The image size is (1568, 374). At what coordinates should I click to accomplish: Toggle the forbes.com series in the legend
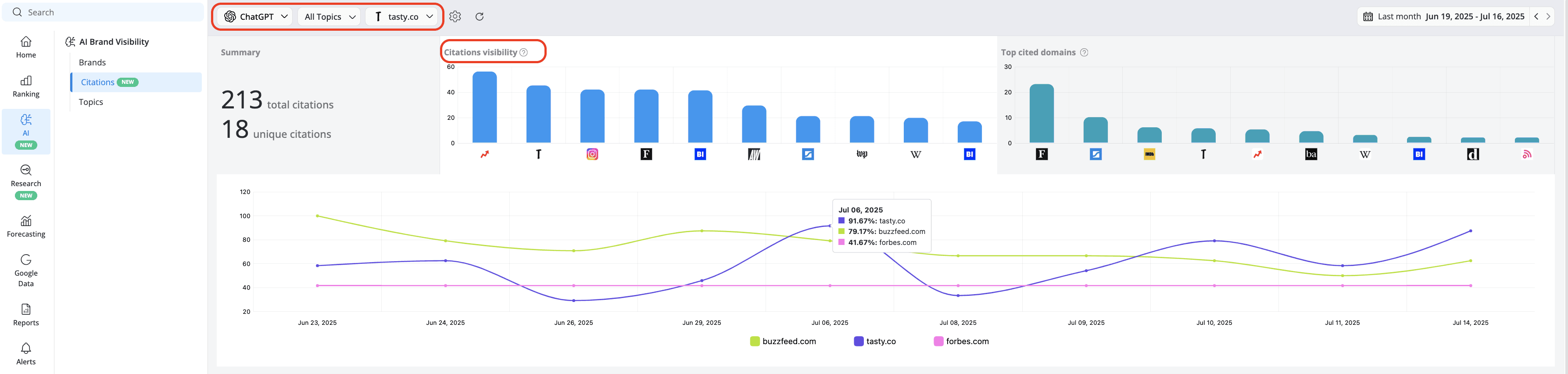961,341
